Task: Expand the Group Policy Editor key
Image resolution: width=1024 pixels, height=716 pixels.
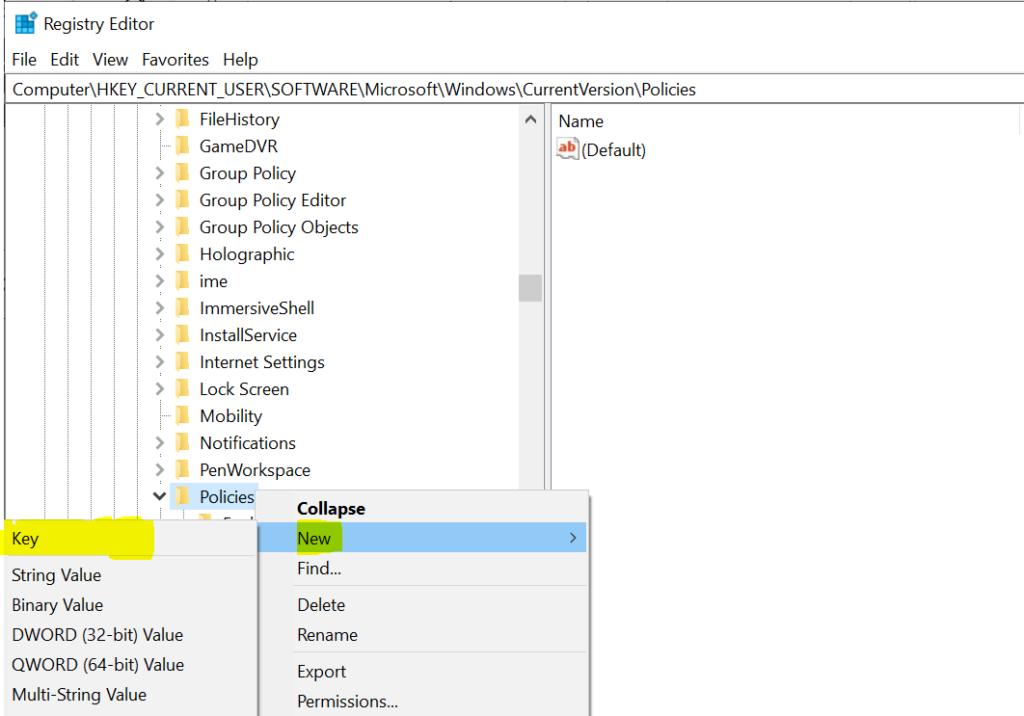Action: [x=159, y=200]
